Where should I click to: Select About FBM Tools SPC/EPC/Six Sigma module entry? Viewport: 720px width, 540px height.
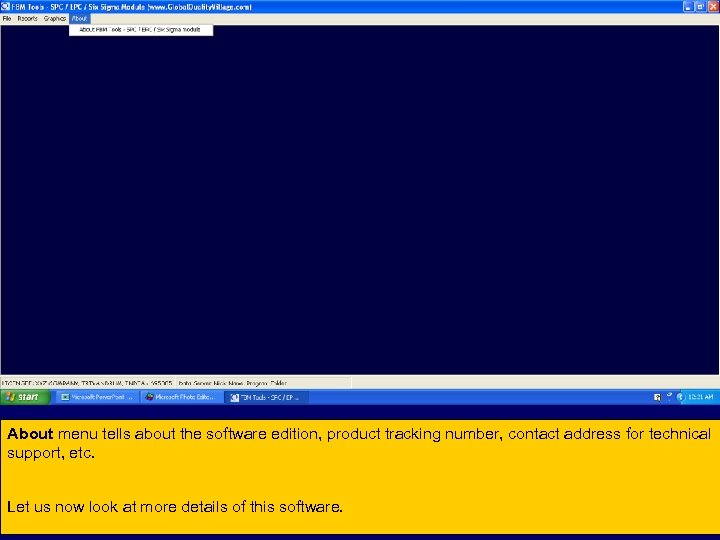point(141,30)
